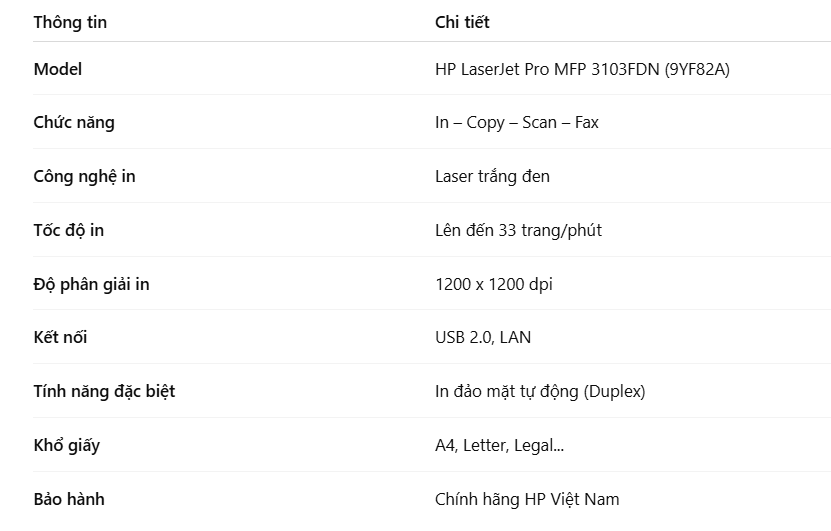The height and width of the screenshot is (531, 831).
Task: Click the "Laser trắng đen" value
Action: [492, 176]
